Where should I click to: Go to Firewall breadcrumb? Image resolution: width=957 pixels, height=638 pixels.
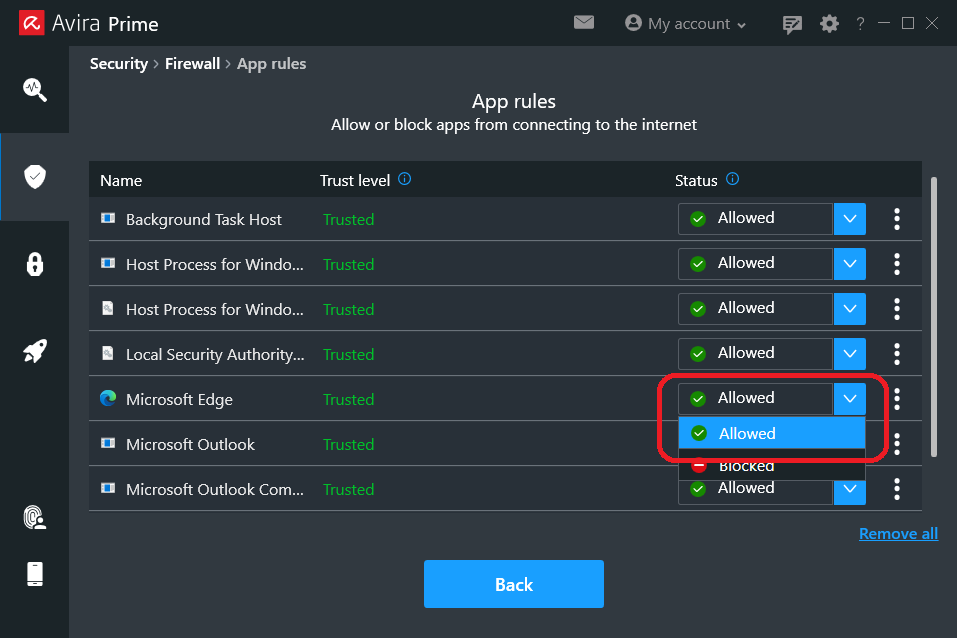192,63
